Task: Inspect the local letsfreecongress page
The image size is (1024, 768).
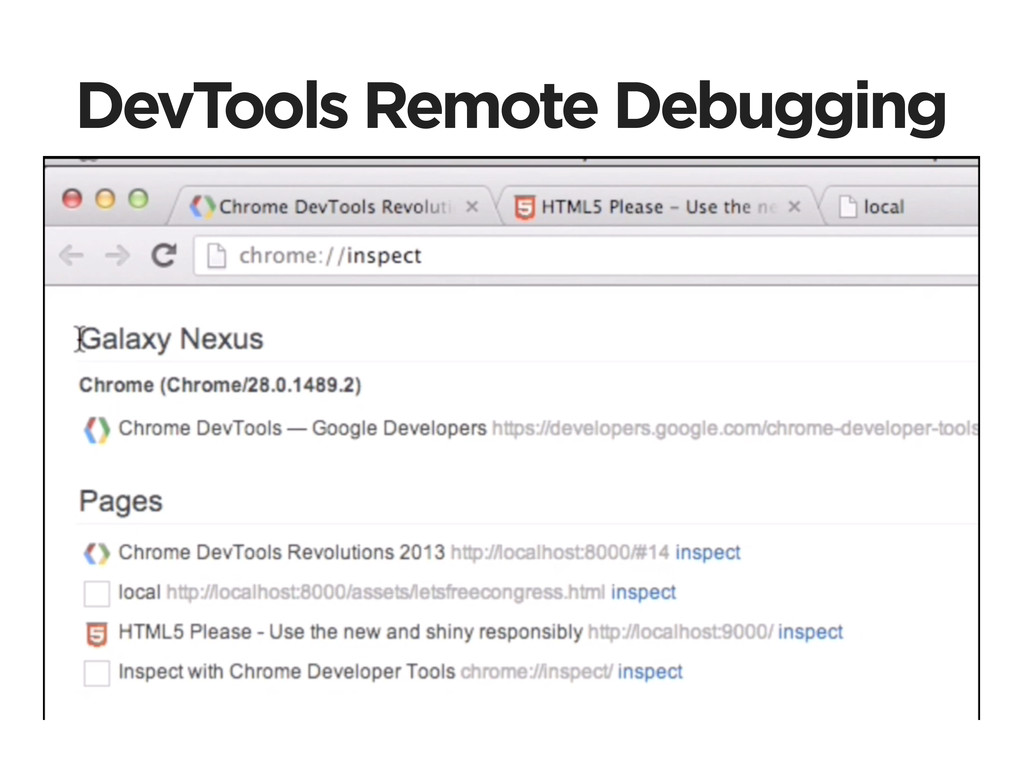Action: click(643, 592)
